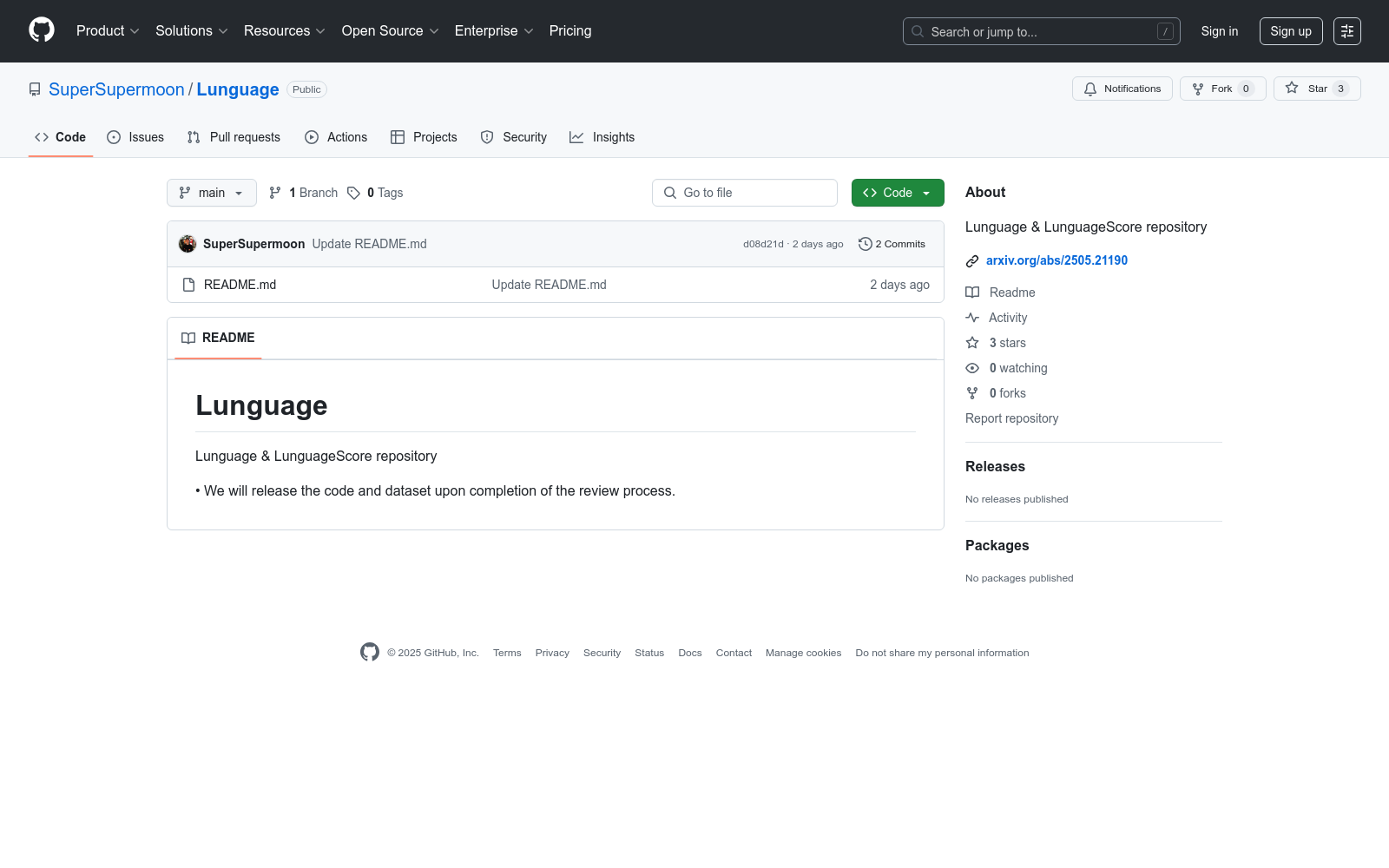Viewport: 1389px width, 868px height.
Task: Click the Lunguage README heading
Action: tap(261, 405)
